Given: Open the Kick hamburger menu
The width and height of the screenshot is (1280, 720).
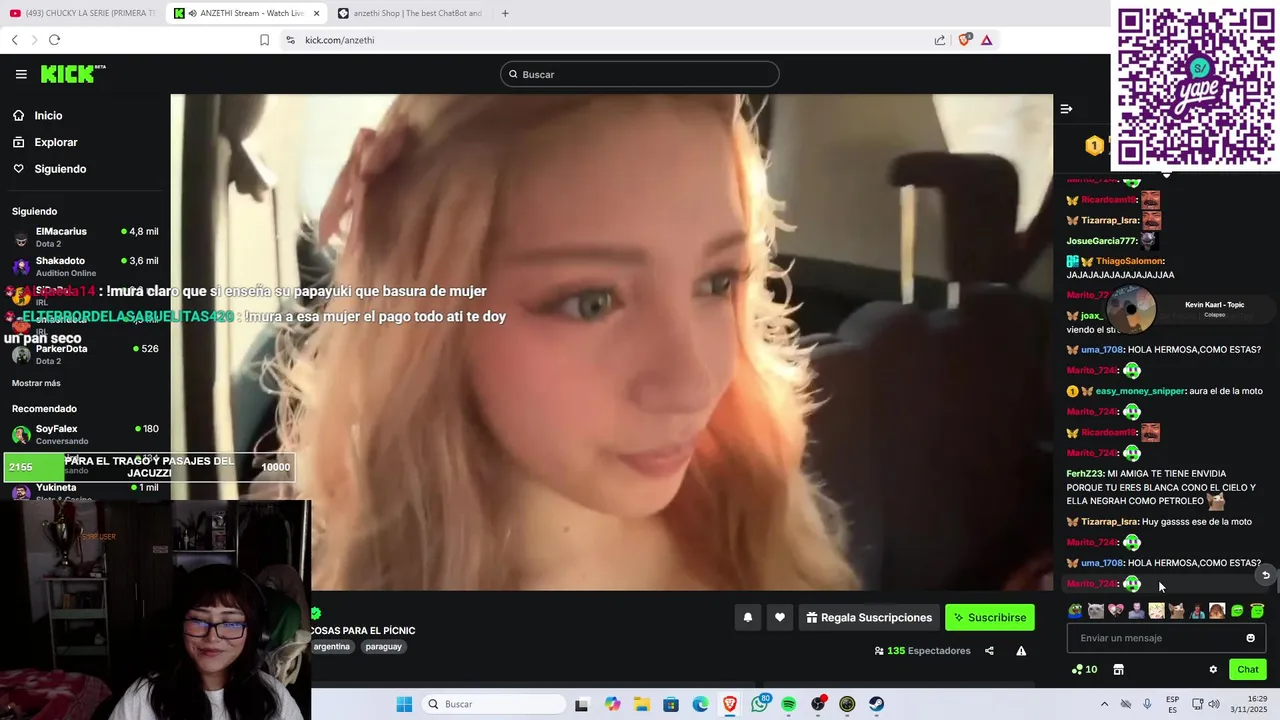Looking at the screenshot, I should (21, 74).
